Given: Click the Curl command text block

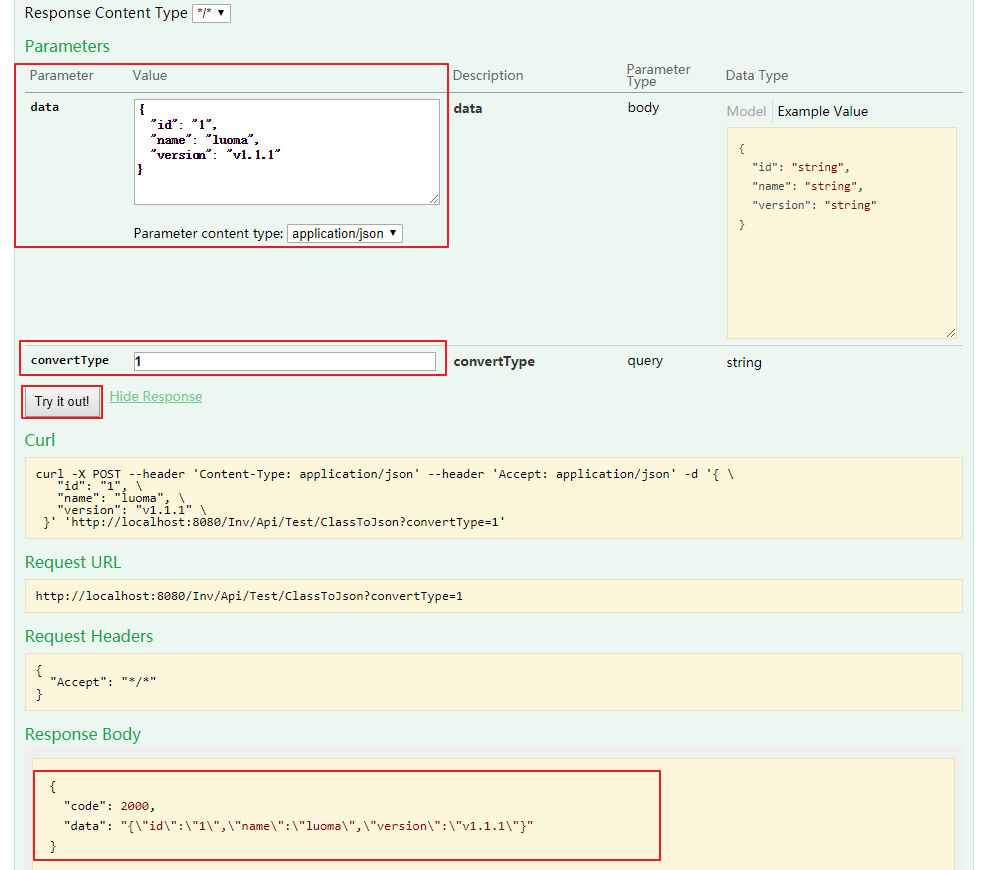Looking at the screenshot, I should [494, 498].
